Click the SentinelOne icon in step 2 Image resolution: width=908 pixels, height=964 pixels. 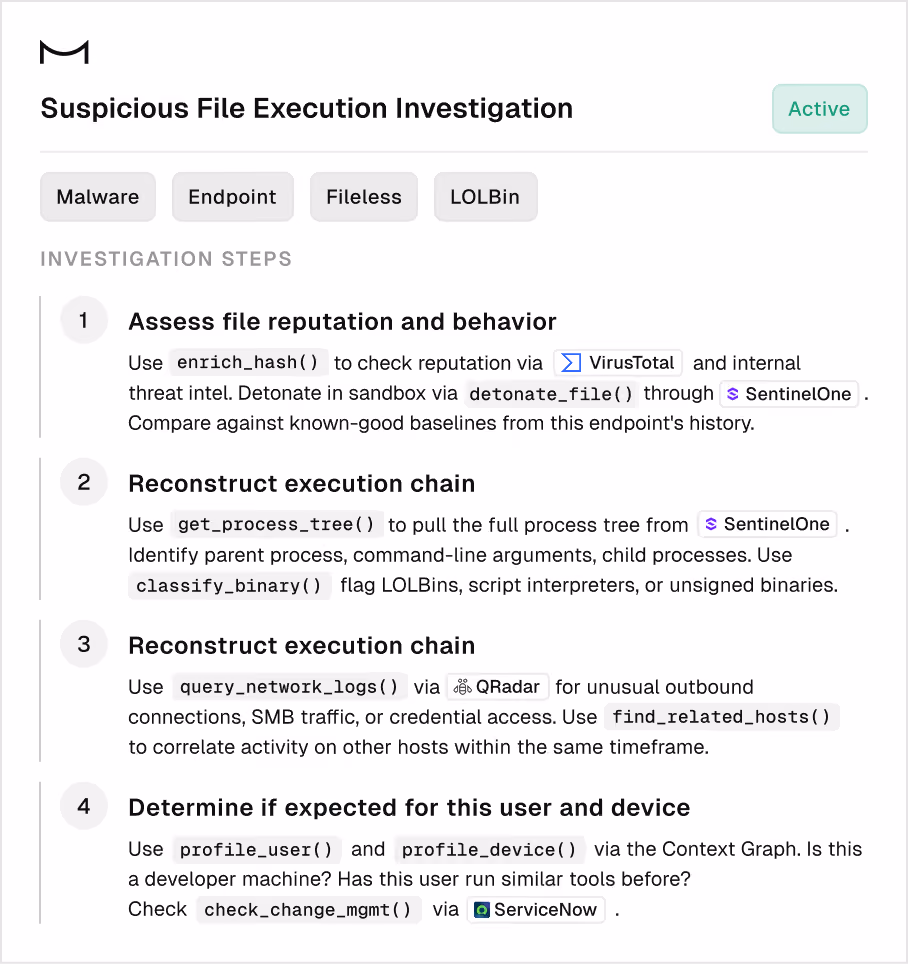(x=711, y=524)
